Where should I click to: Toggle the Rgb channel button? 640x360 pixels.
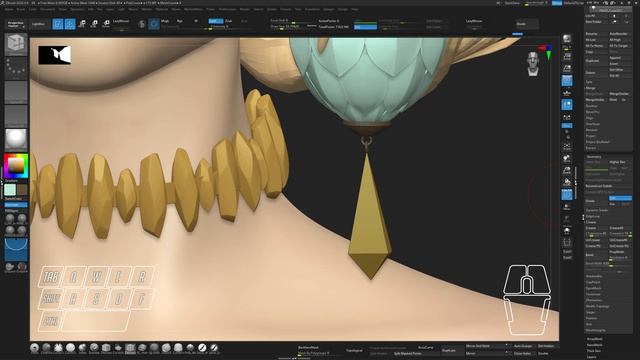(x=180, y=21)
